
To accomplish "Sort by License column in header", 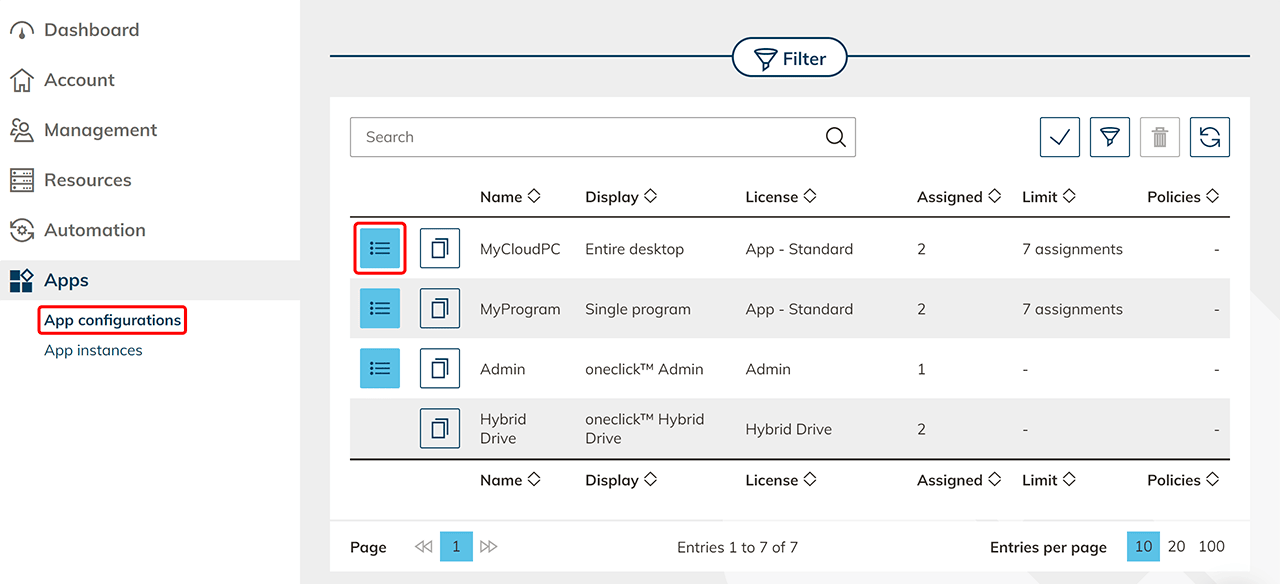I will (780, 197).
